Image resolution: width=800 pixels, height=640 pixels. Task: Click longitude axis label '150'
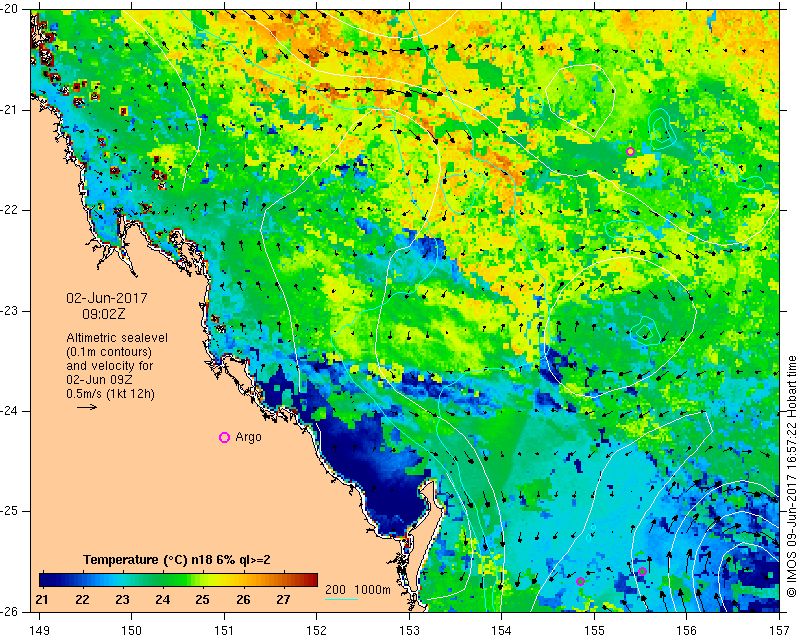[132, 631]
